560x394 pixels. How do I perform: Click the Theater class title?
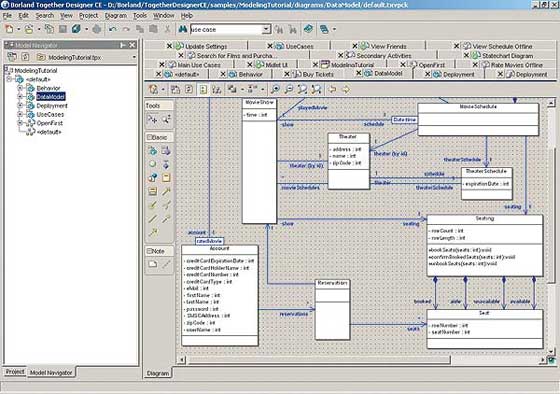348,137
